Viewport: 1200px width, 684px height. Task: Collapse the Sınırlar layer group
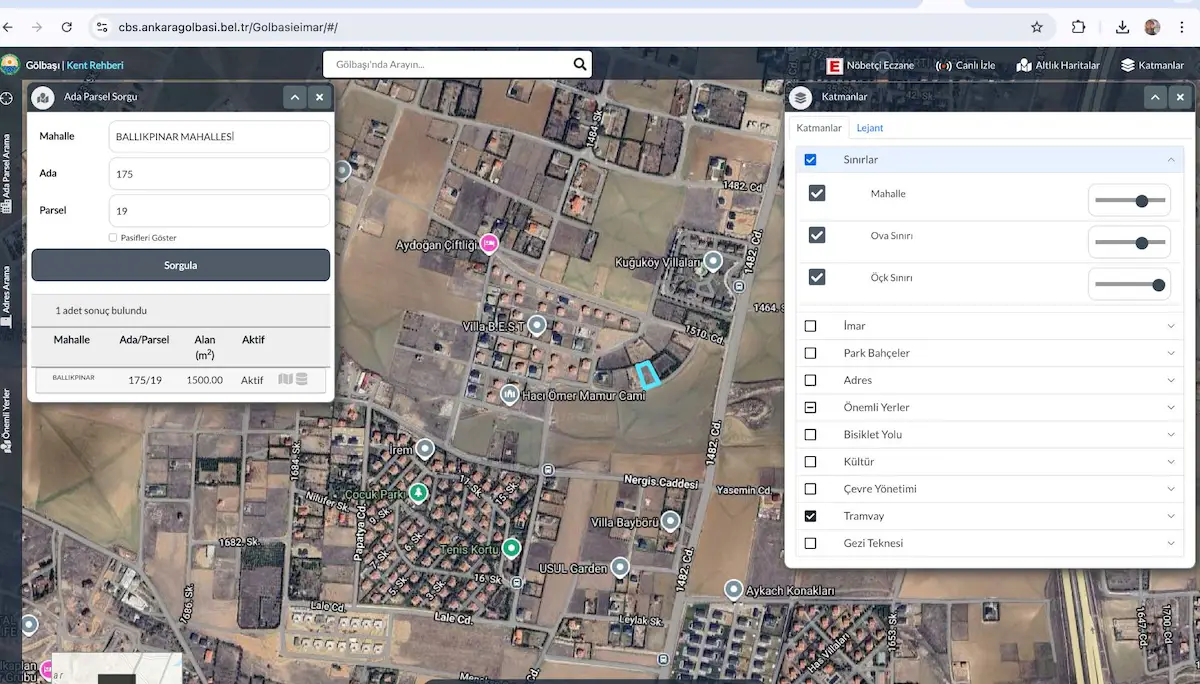[1170, 159]
